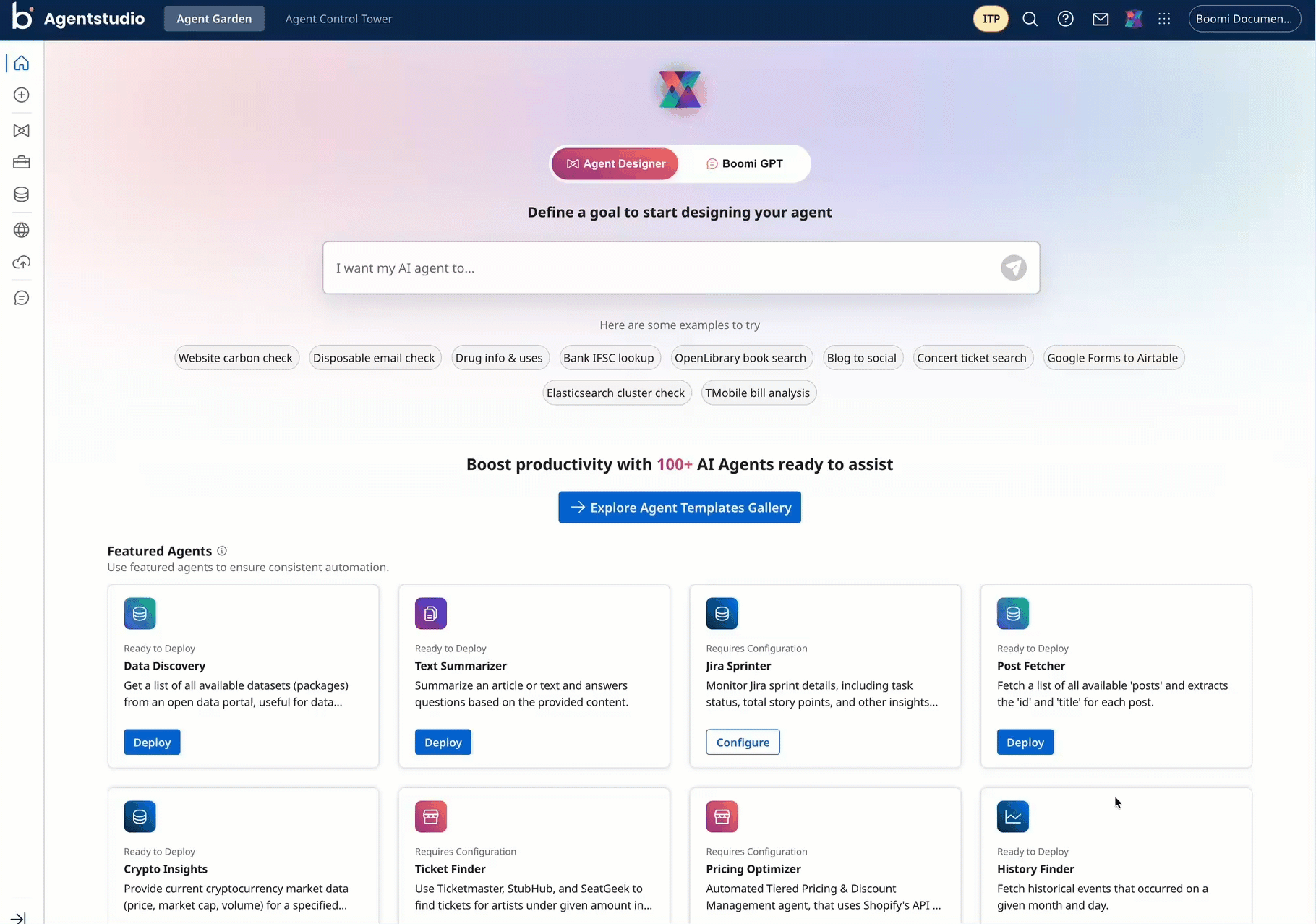
Task: Choose the Blog to social example
Action: coord(862,357)
